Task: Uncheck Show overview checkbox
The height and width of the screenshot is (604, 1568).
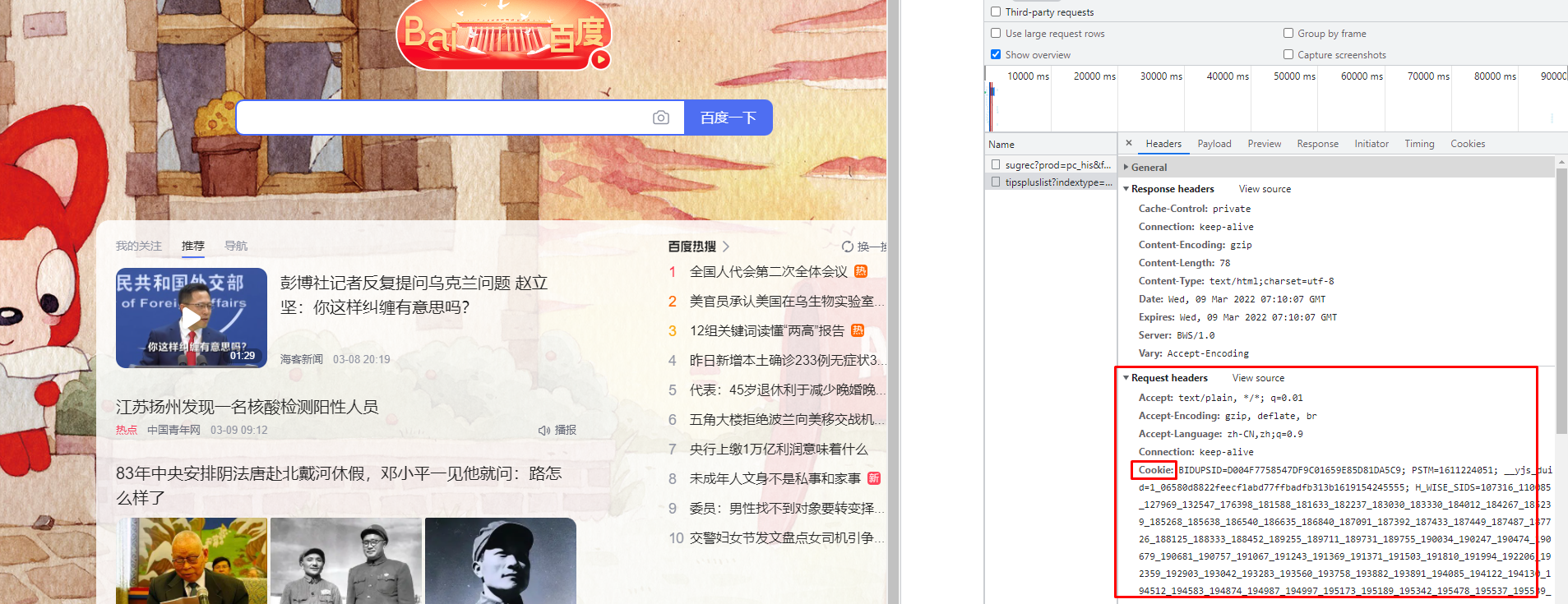Action: 996,54
